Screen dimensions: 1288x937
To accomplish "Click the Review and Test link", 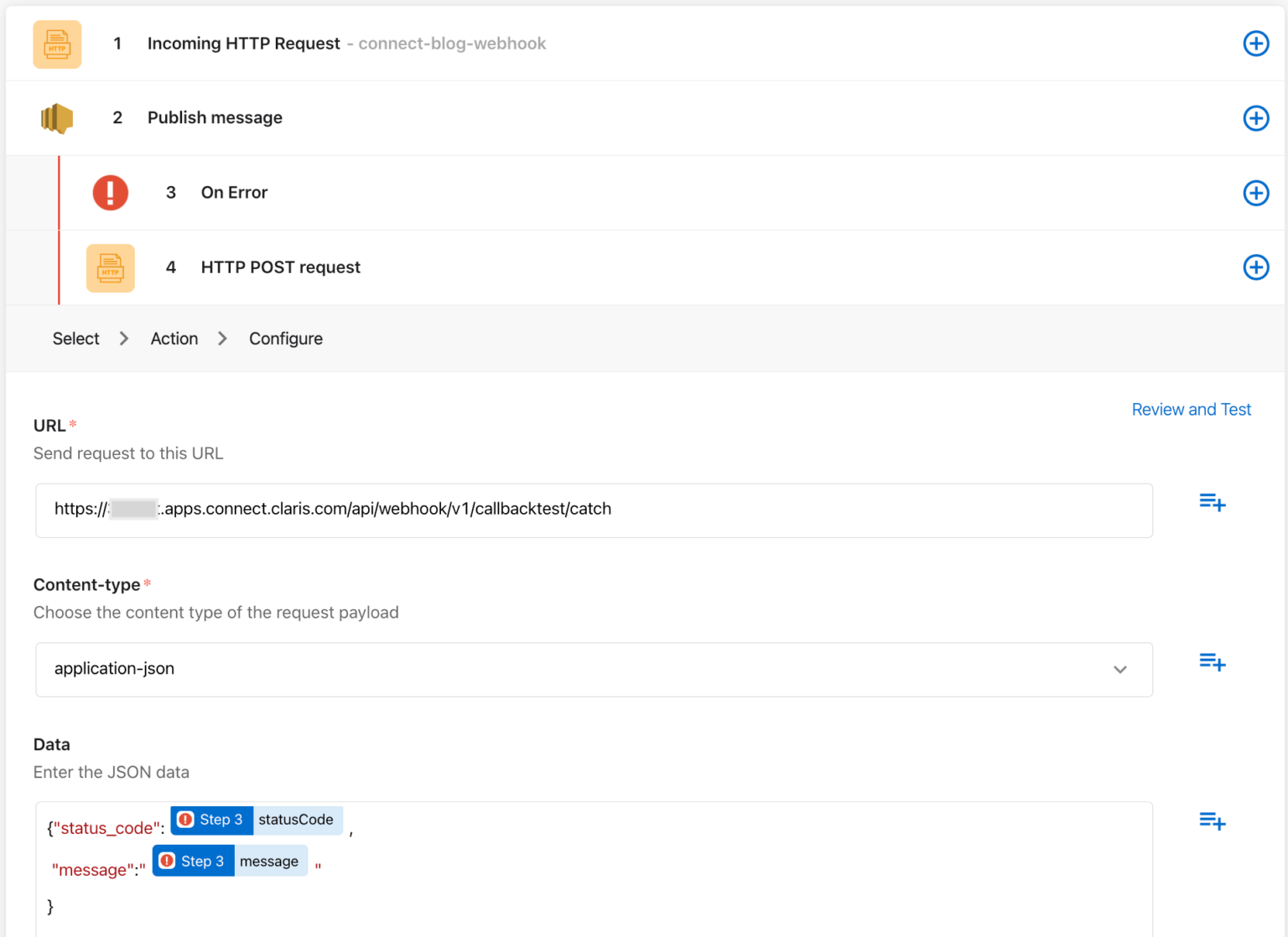I will pyautogui.click(x=1191, y=410).
